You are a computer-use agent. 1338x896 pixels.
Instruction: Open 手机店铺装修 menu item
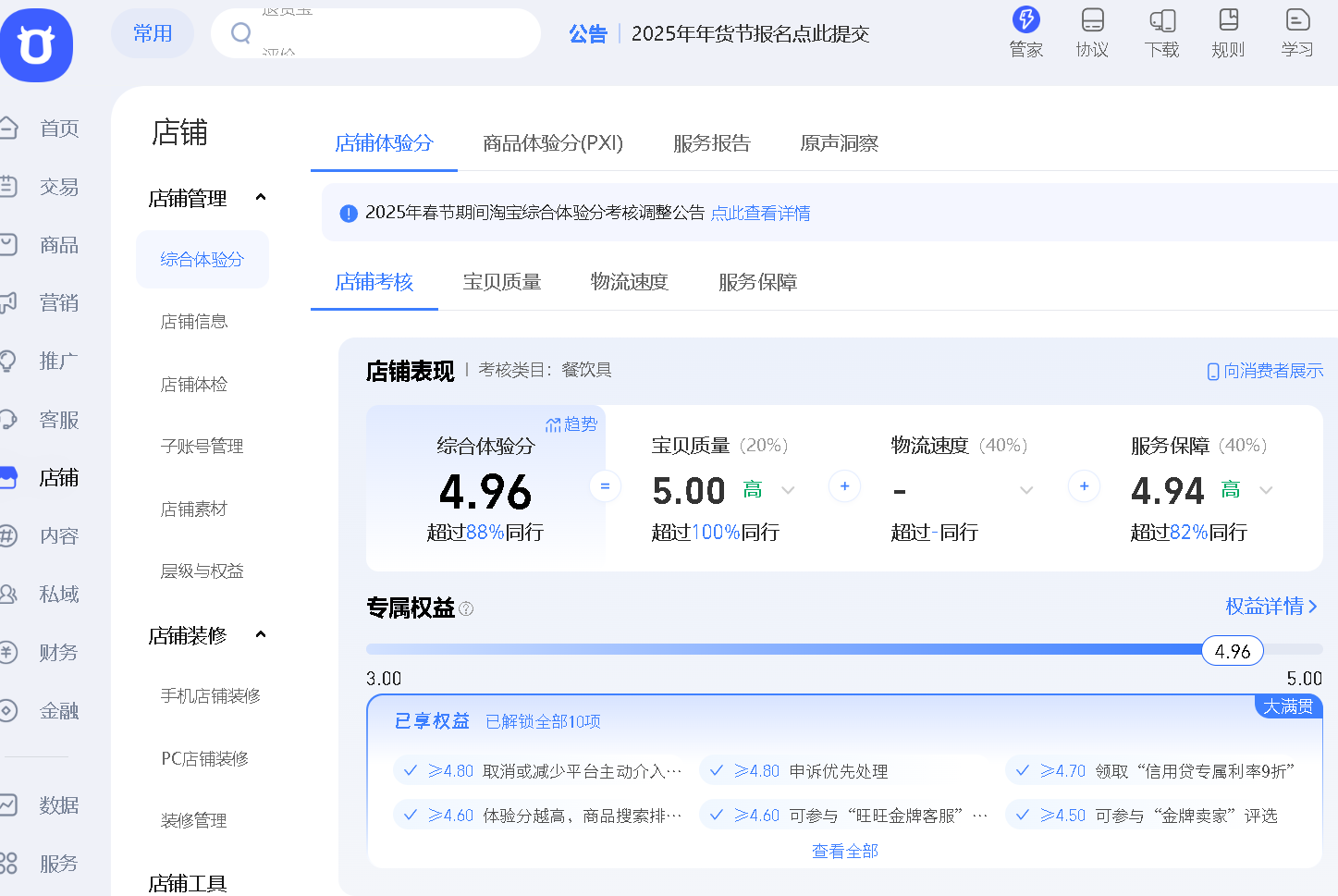point(211,696)
